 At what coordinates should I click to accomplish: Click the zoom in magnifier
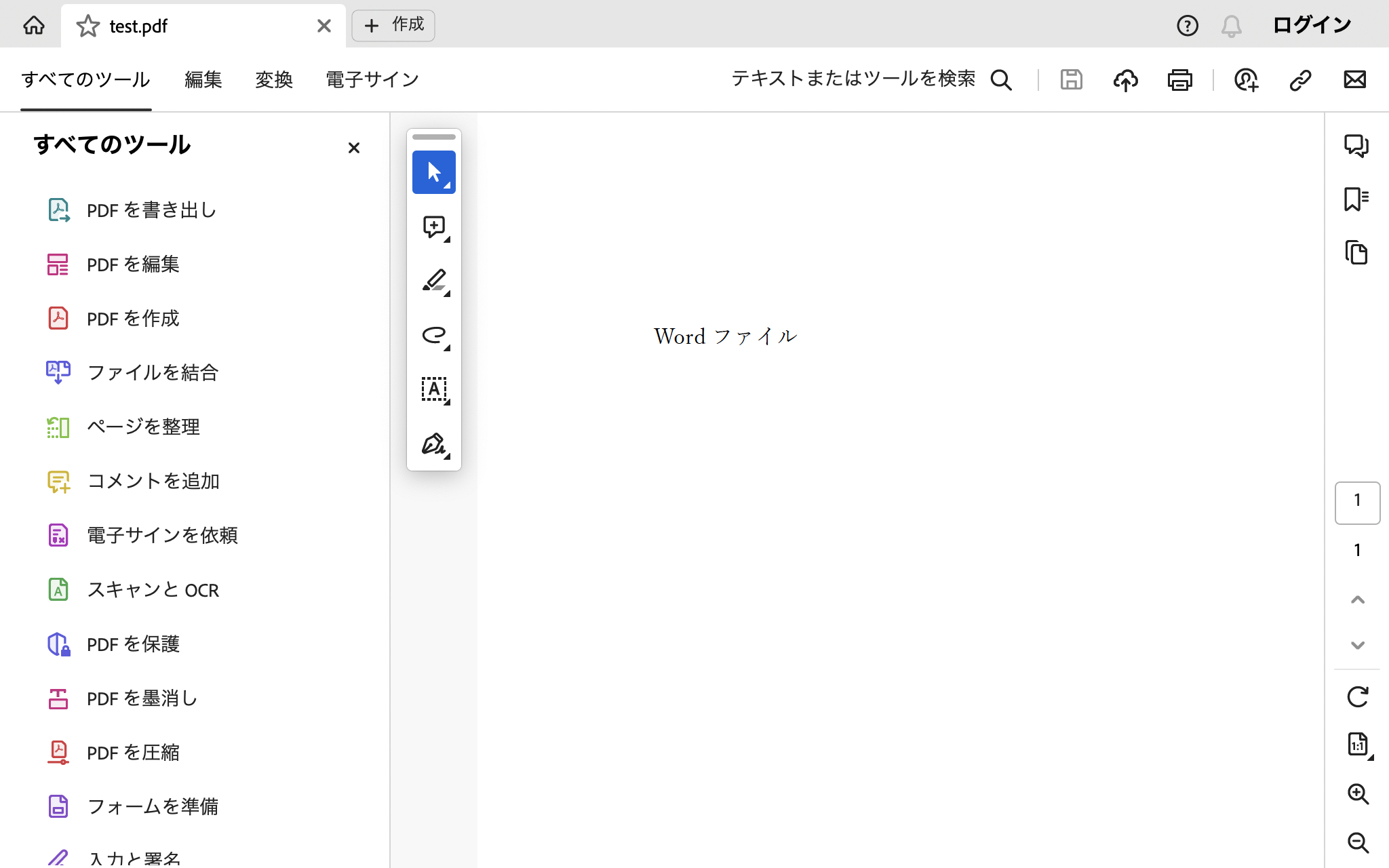tap(1357, 794)
